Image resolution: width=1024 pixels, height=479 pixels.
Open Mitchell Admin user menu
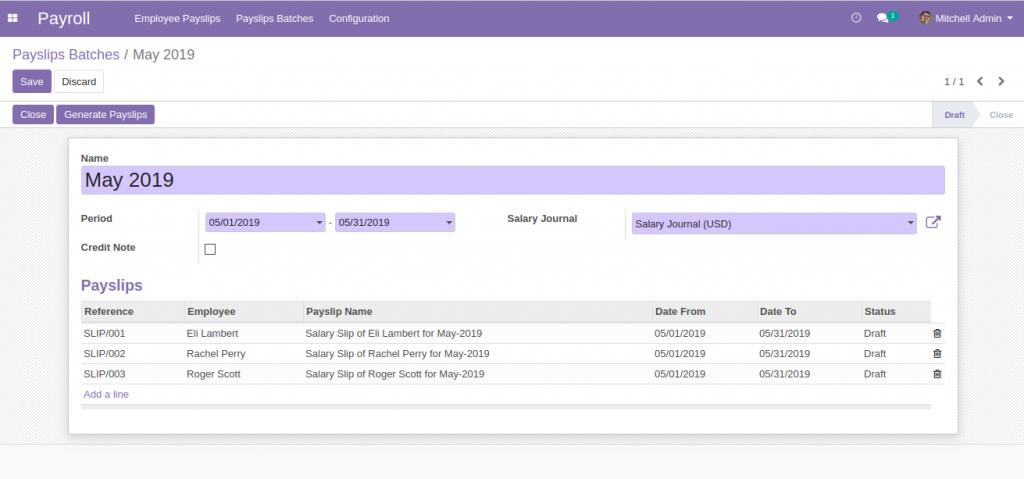[x=968, y=18]
